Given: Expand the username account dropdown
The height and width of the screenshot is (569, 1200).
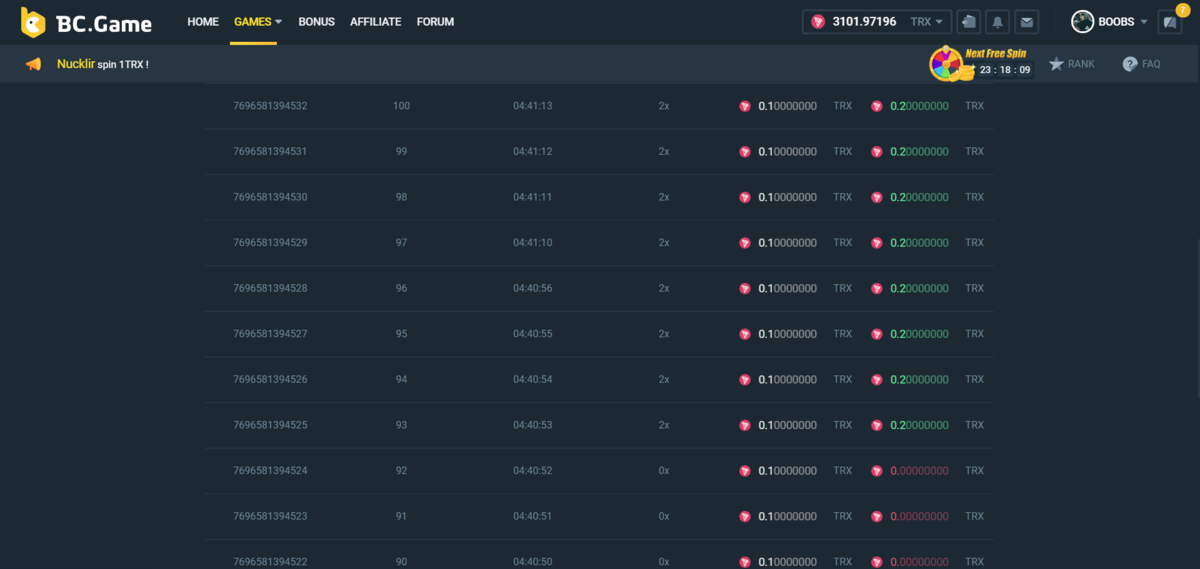Looking at the screenshot, I should coord(1123,22).
